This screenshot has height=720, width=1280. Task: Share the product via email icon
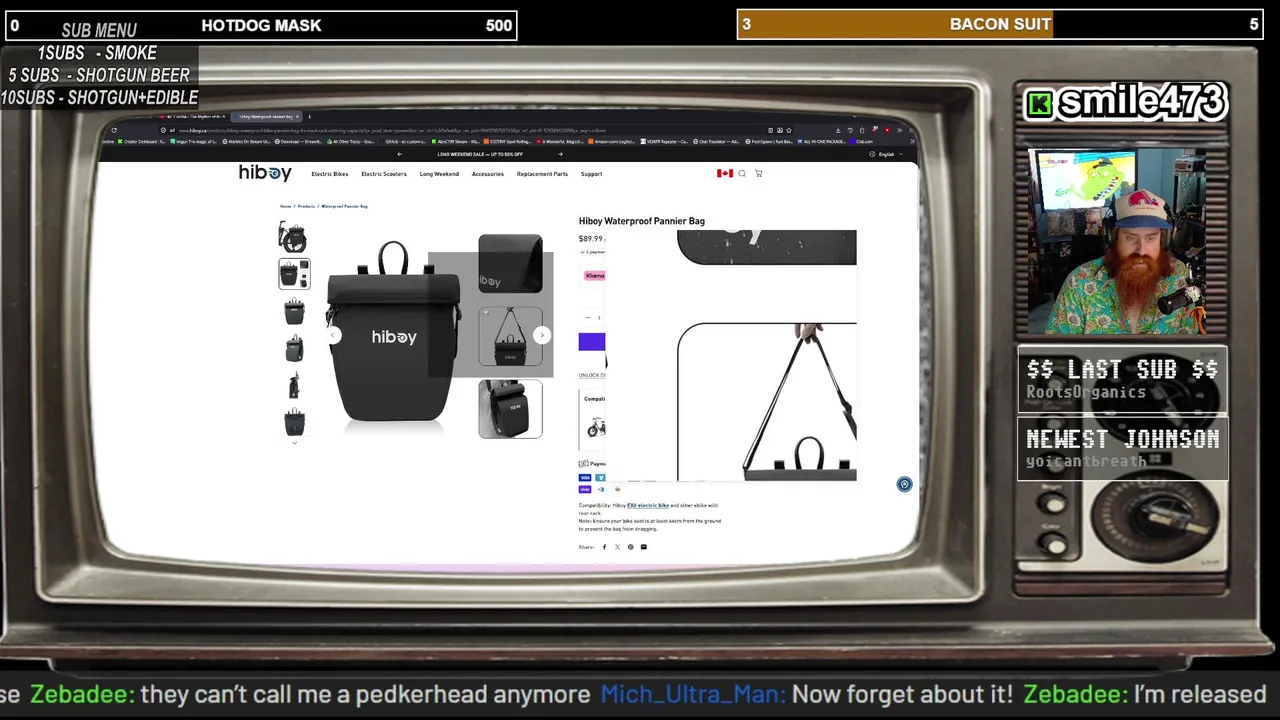[x=644, y=547]
